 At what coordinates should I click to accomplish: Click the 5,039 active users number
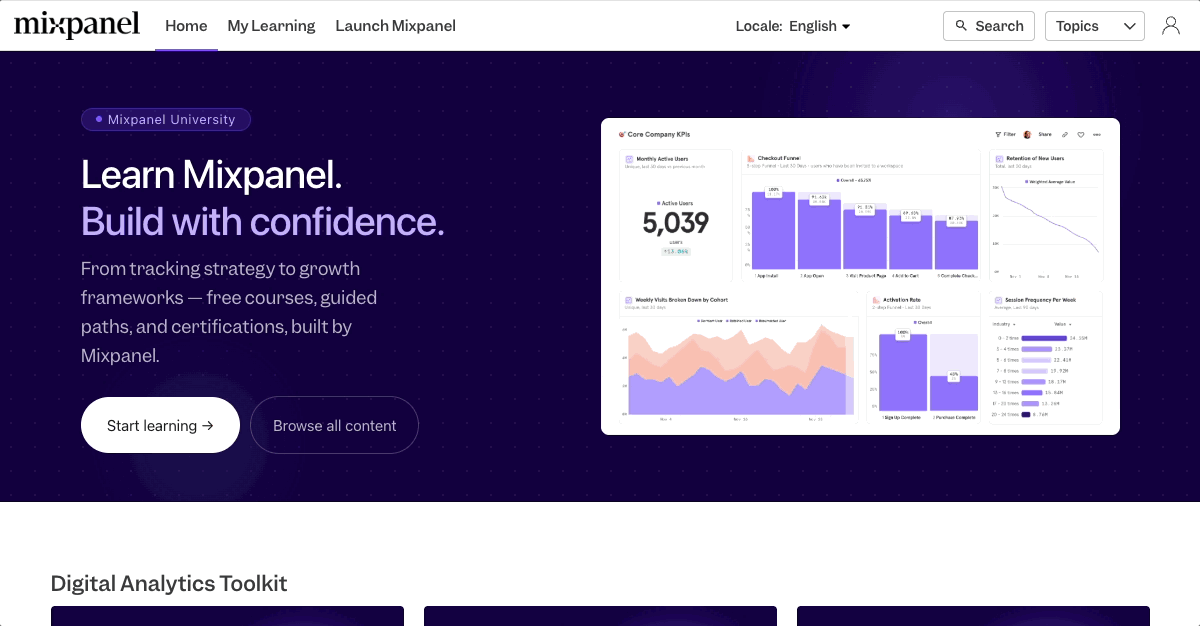675,223
